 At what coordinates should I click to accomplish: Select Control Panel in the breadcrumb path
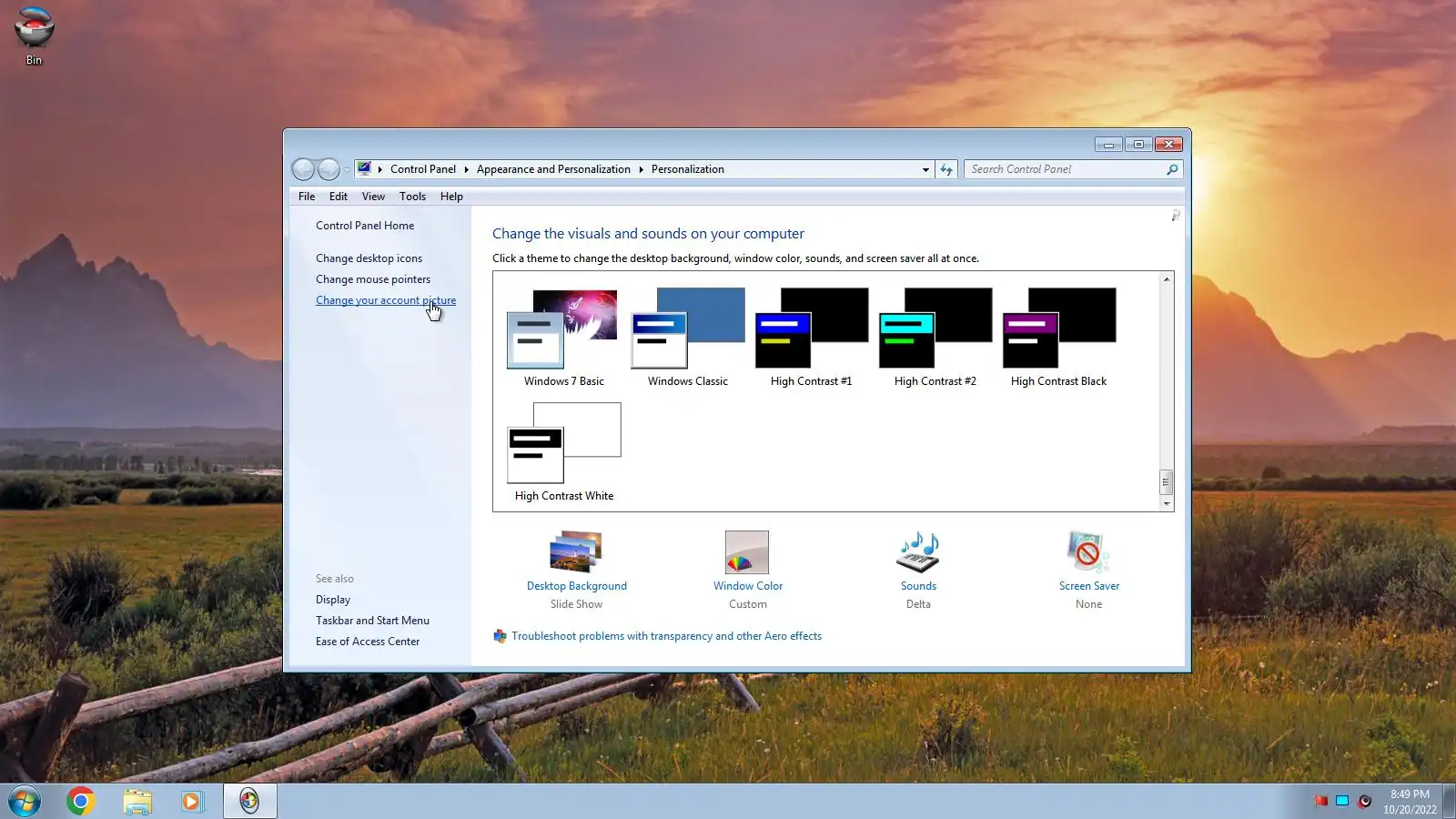[423, 169]
